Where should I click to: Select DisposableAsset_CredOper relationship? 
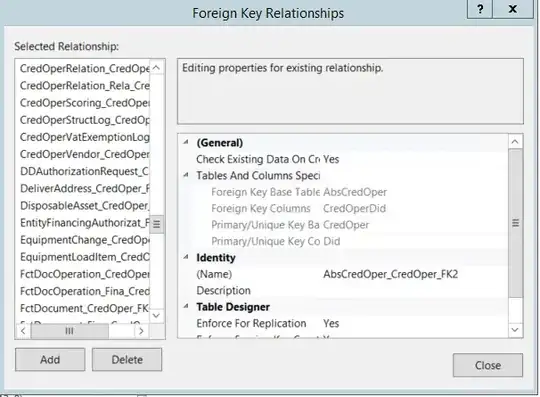[x=85, y=206]
